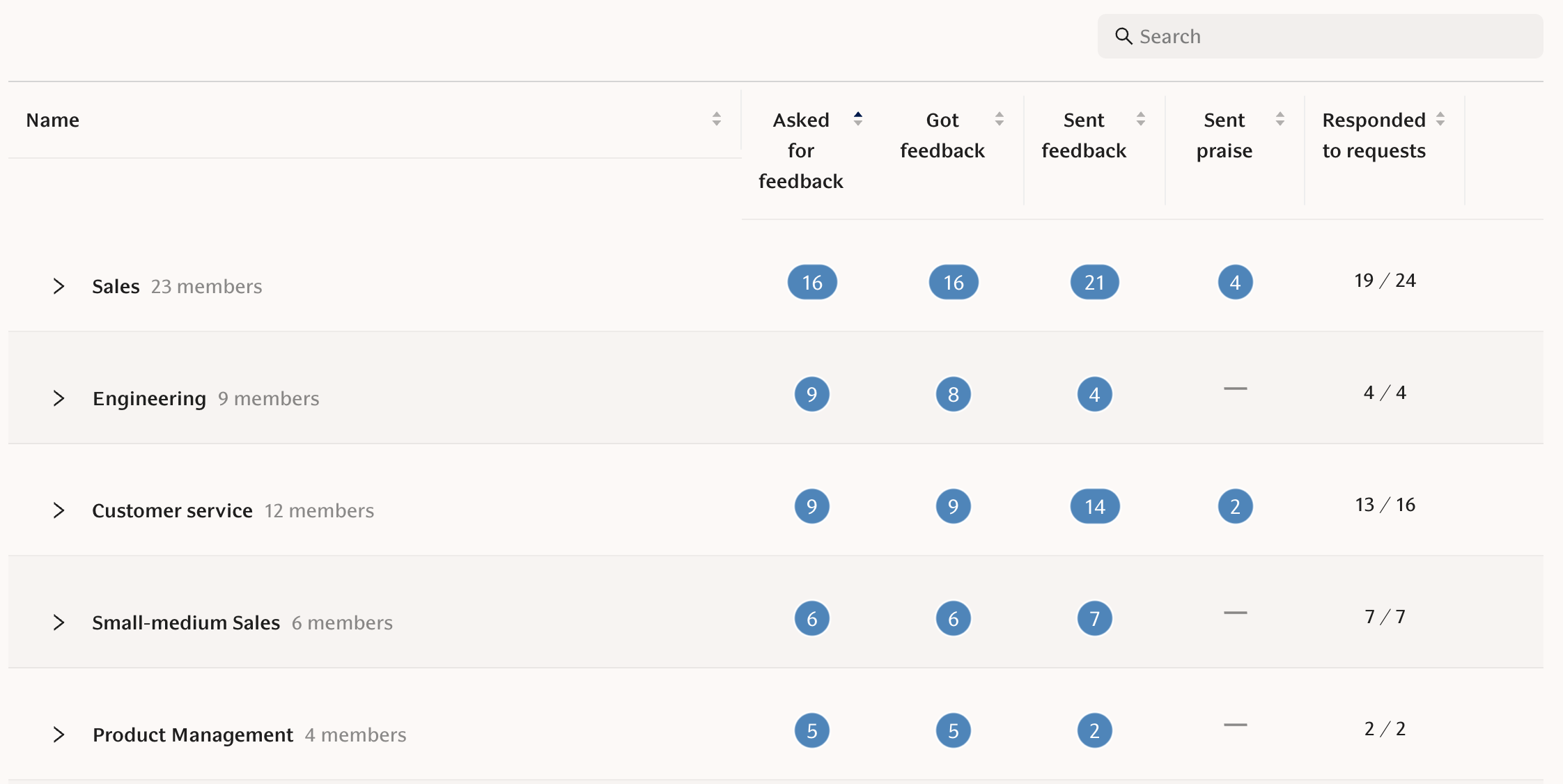Expand the Engineering team row

coord(59,398)
